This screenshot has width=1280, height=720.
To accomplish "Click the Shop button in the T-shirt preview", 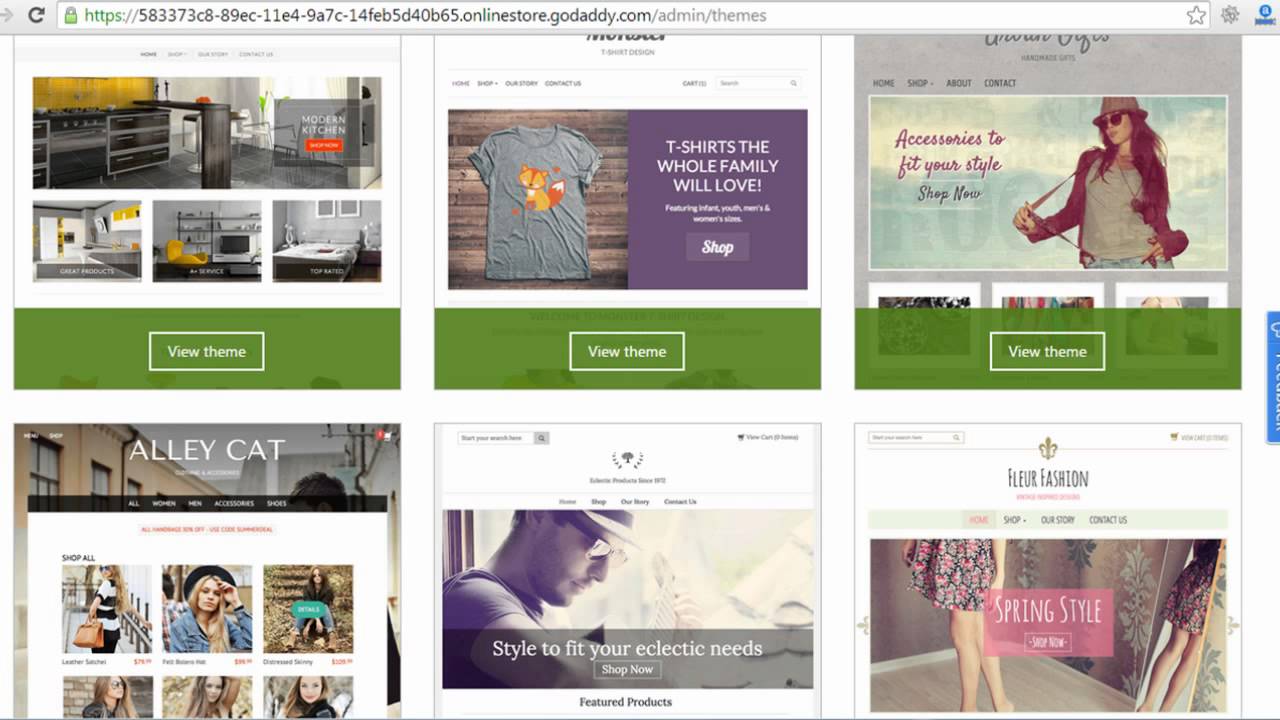I will click(717, 247).
